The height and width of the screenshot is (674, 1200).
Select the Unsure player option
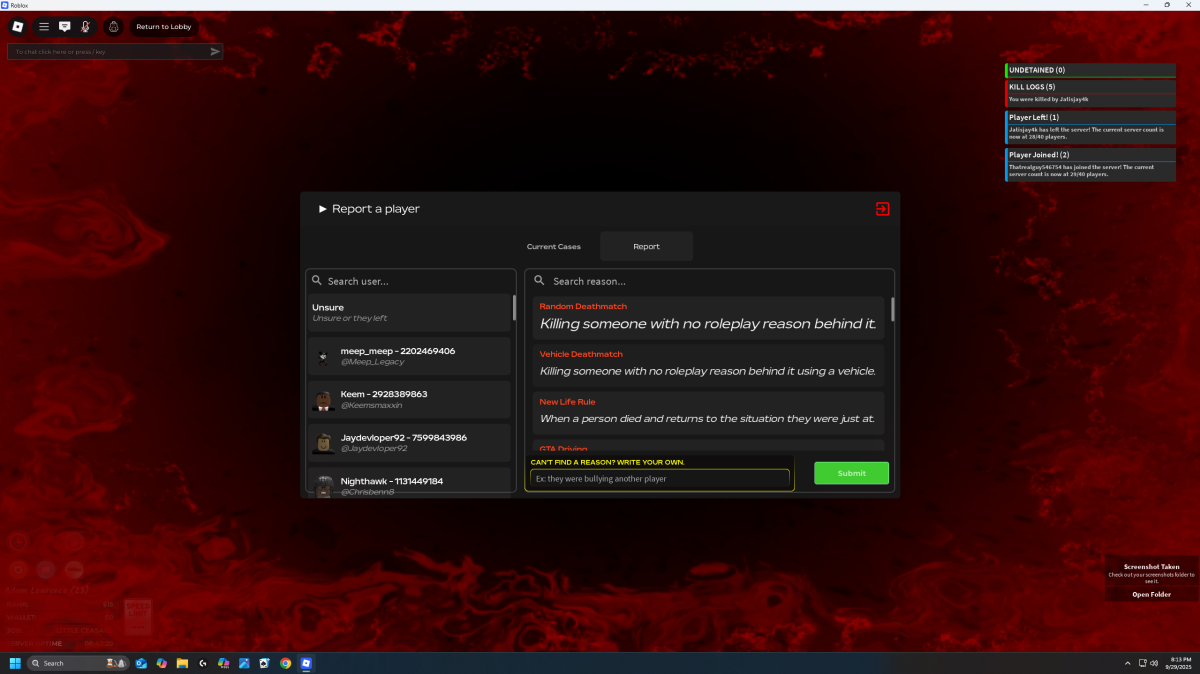(409, 312)
